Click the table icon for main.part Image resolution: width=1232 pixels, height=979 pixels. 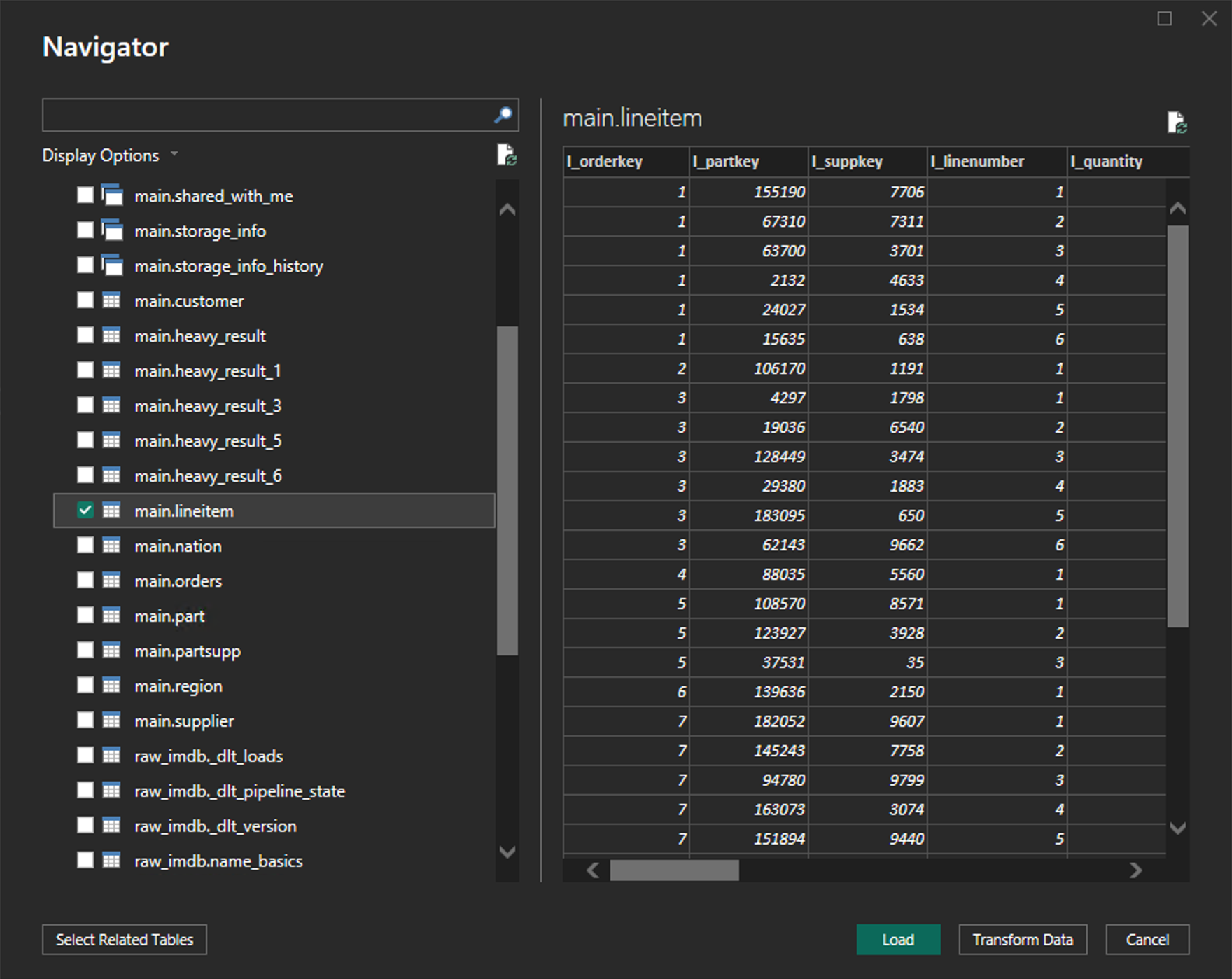point(111,616)
